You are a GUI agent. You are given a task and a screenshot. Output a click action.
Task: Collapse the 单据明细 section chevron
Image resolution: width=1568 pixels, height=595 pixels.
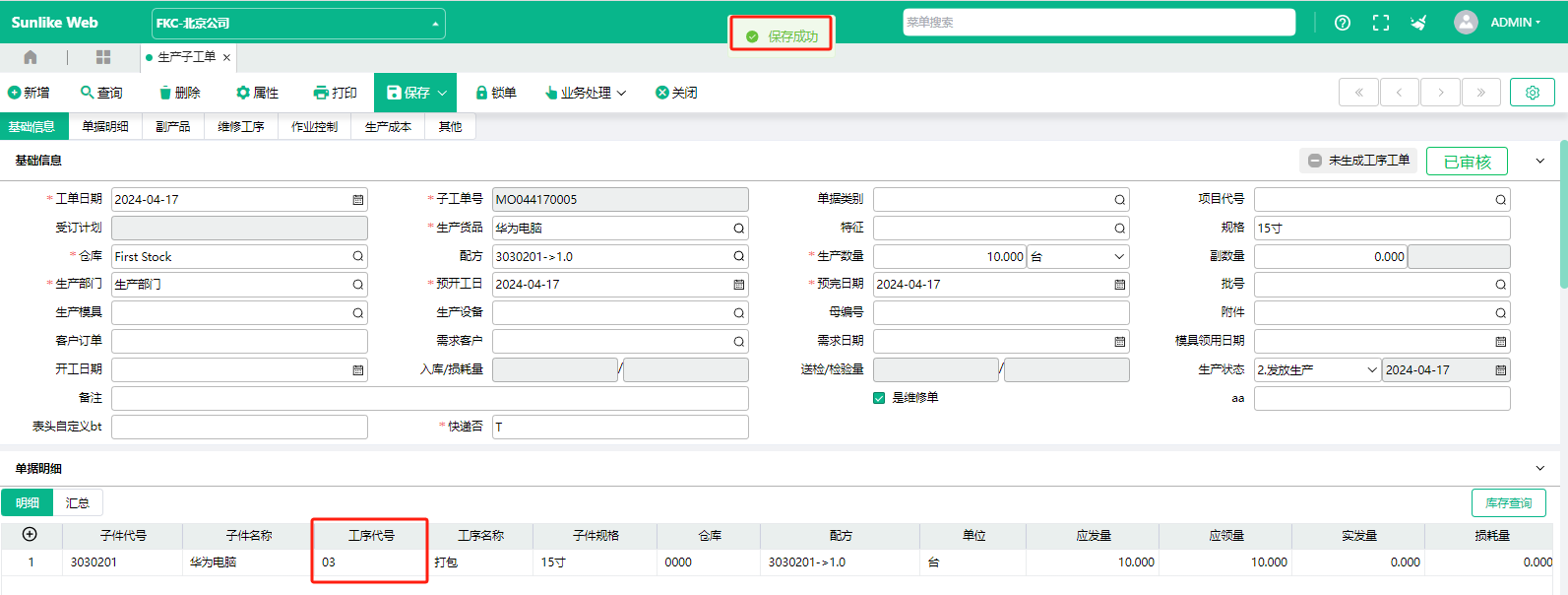pos(1540,469)
